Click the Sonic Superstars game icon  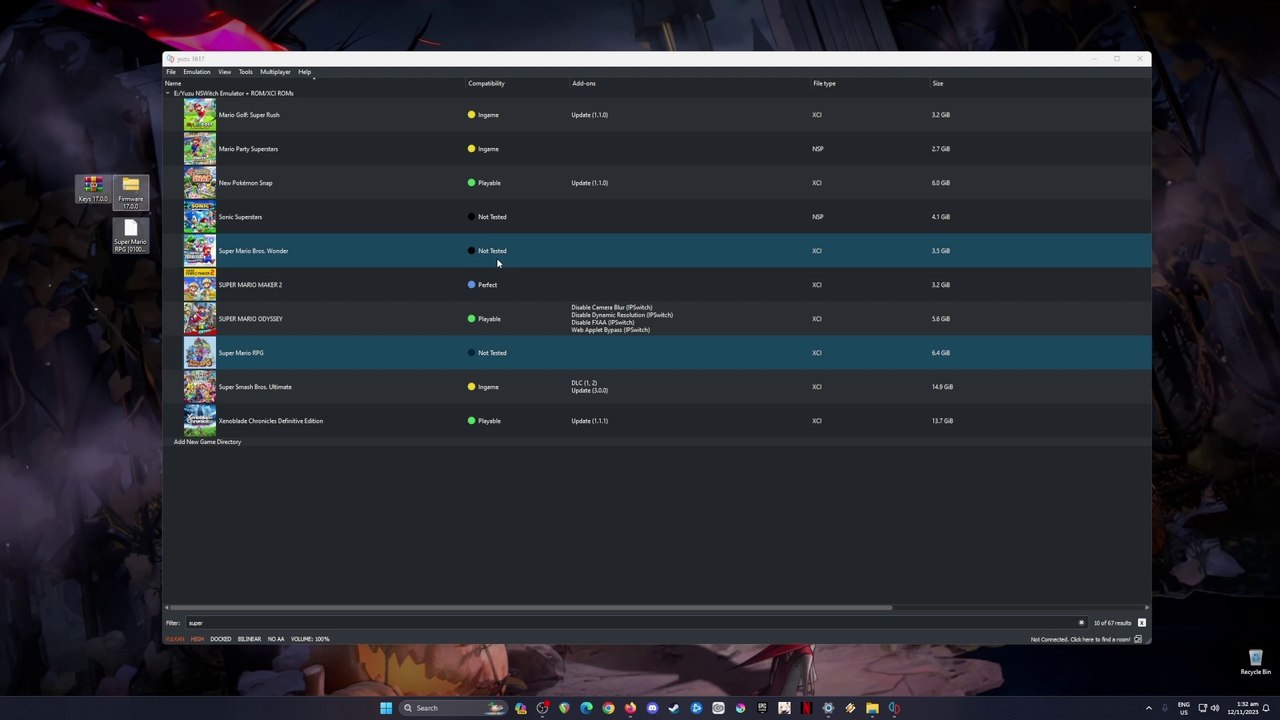pos(199,217)
